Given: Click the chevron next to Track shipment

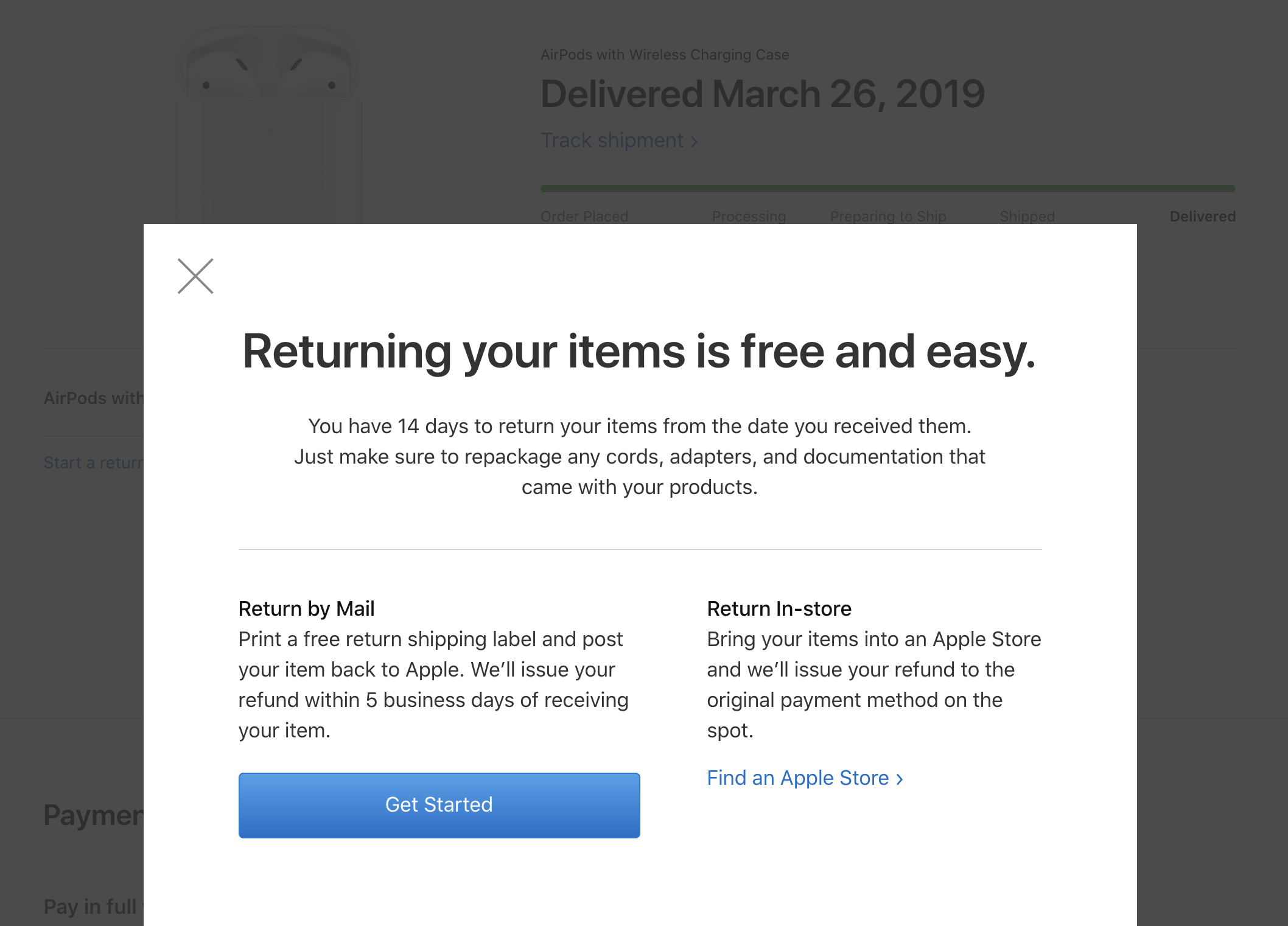Looking at the screenshot, I should coord(694,142).
